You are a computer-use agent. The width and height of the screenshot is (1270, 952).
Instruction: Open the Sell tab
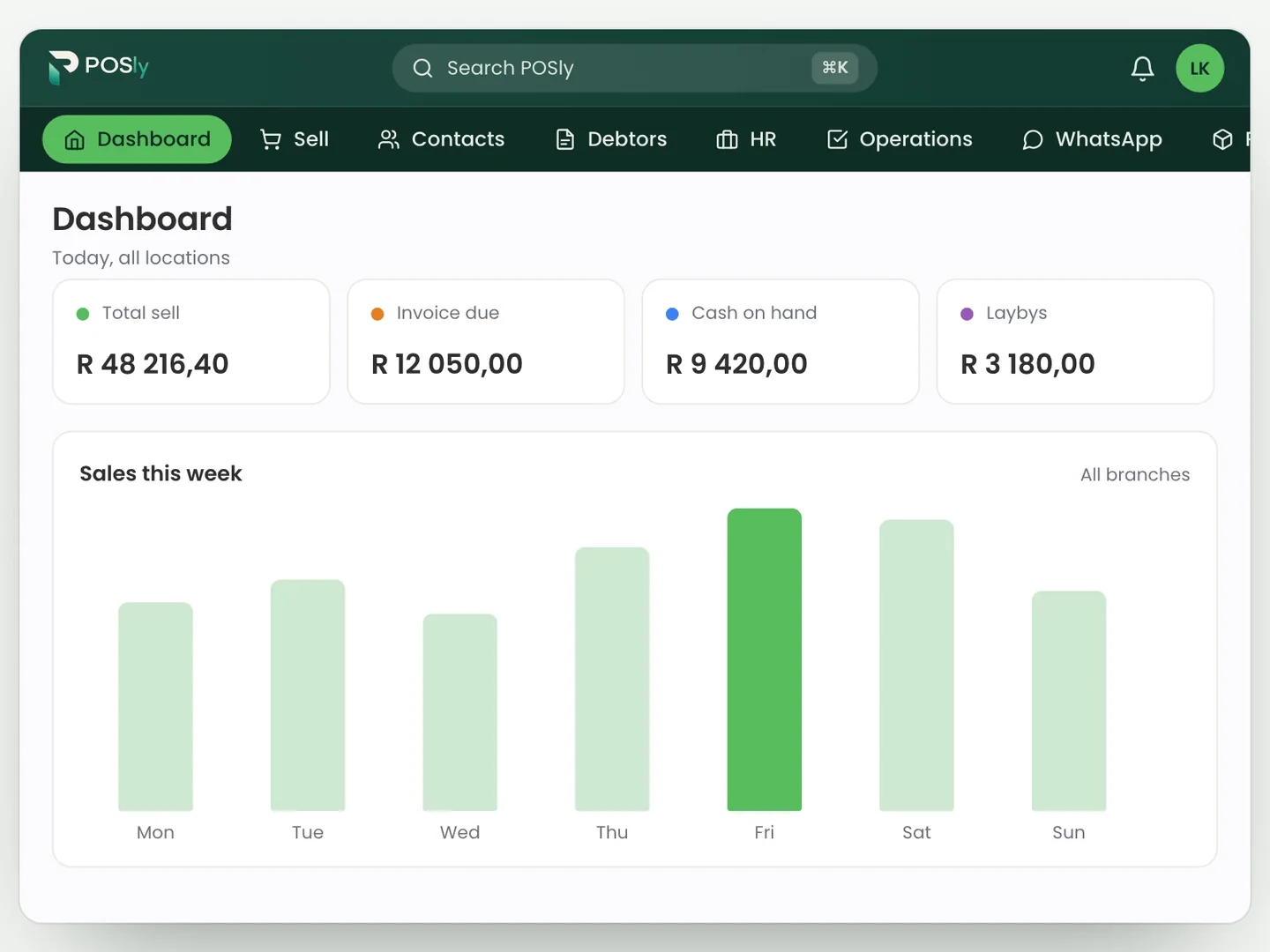pos(295,139)
